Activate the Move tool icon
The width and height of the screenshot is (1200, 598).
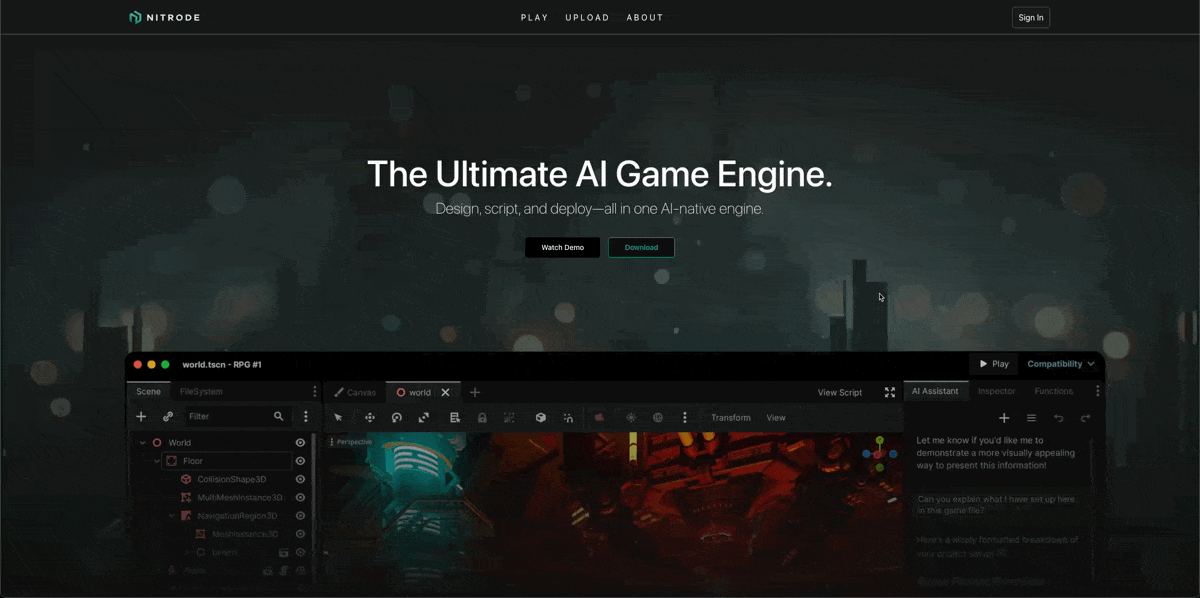(370, 418)
